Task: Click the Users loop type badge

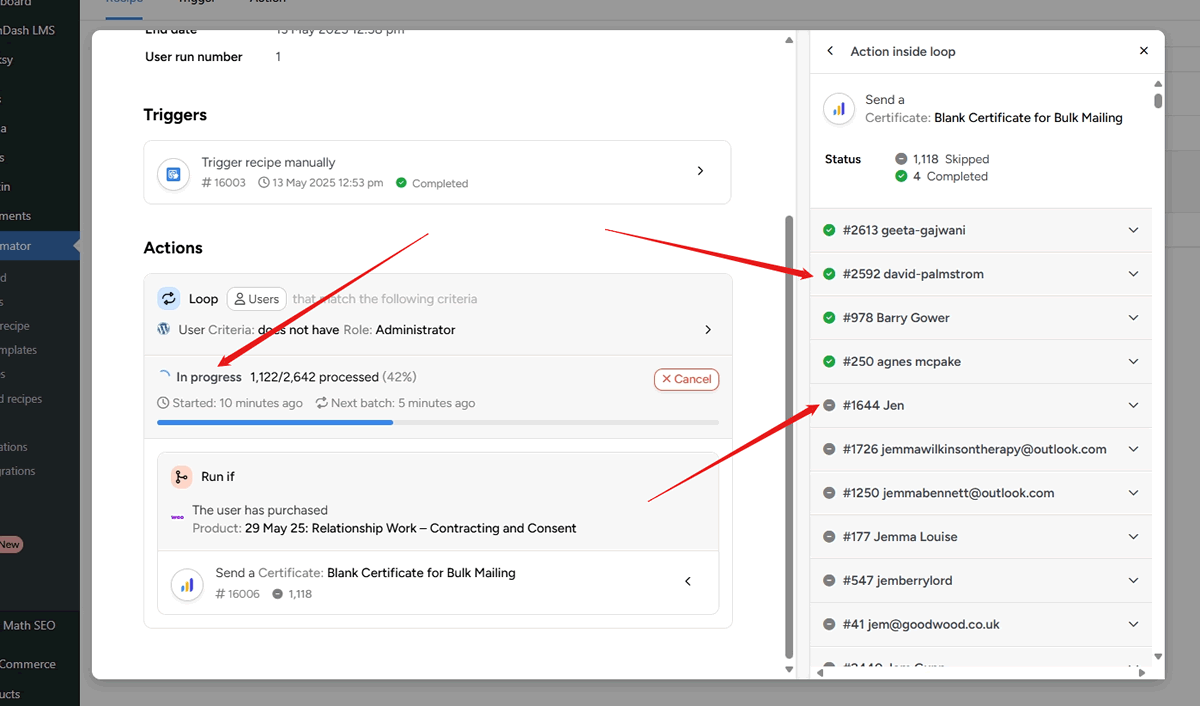Action: (x=256, y=299)
